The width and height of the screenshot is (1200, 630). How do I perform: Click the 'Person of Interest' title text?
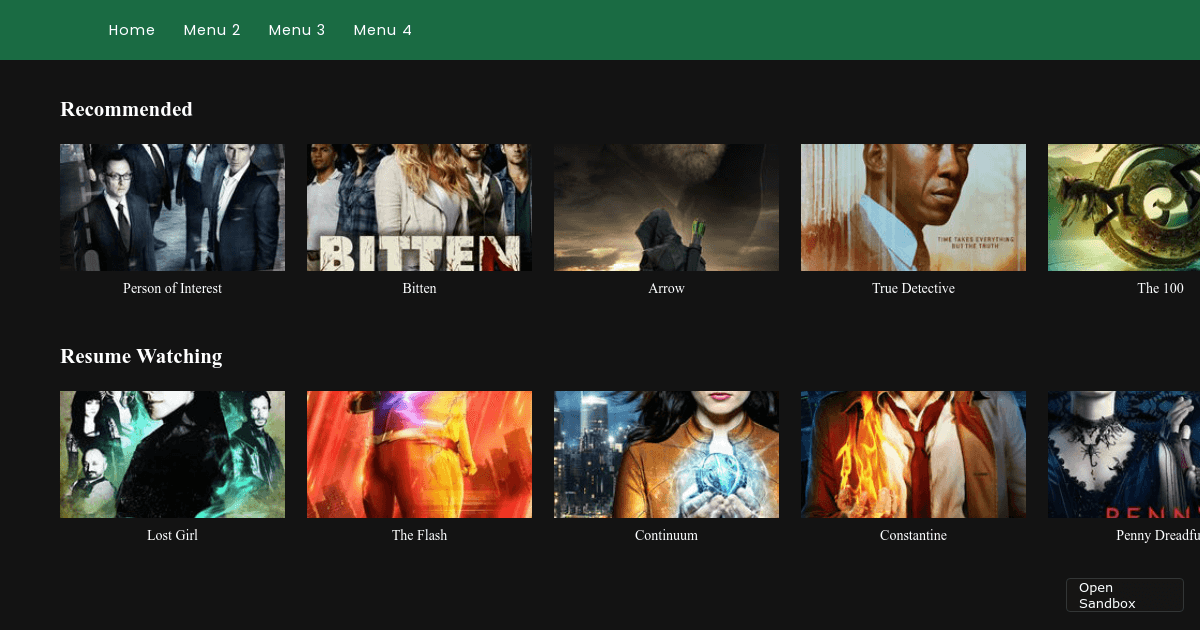[172, 288]
